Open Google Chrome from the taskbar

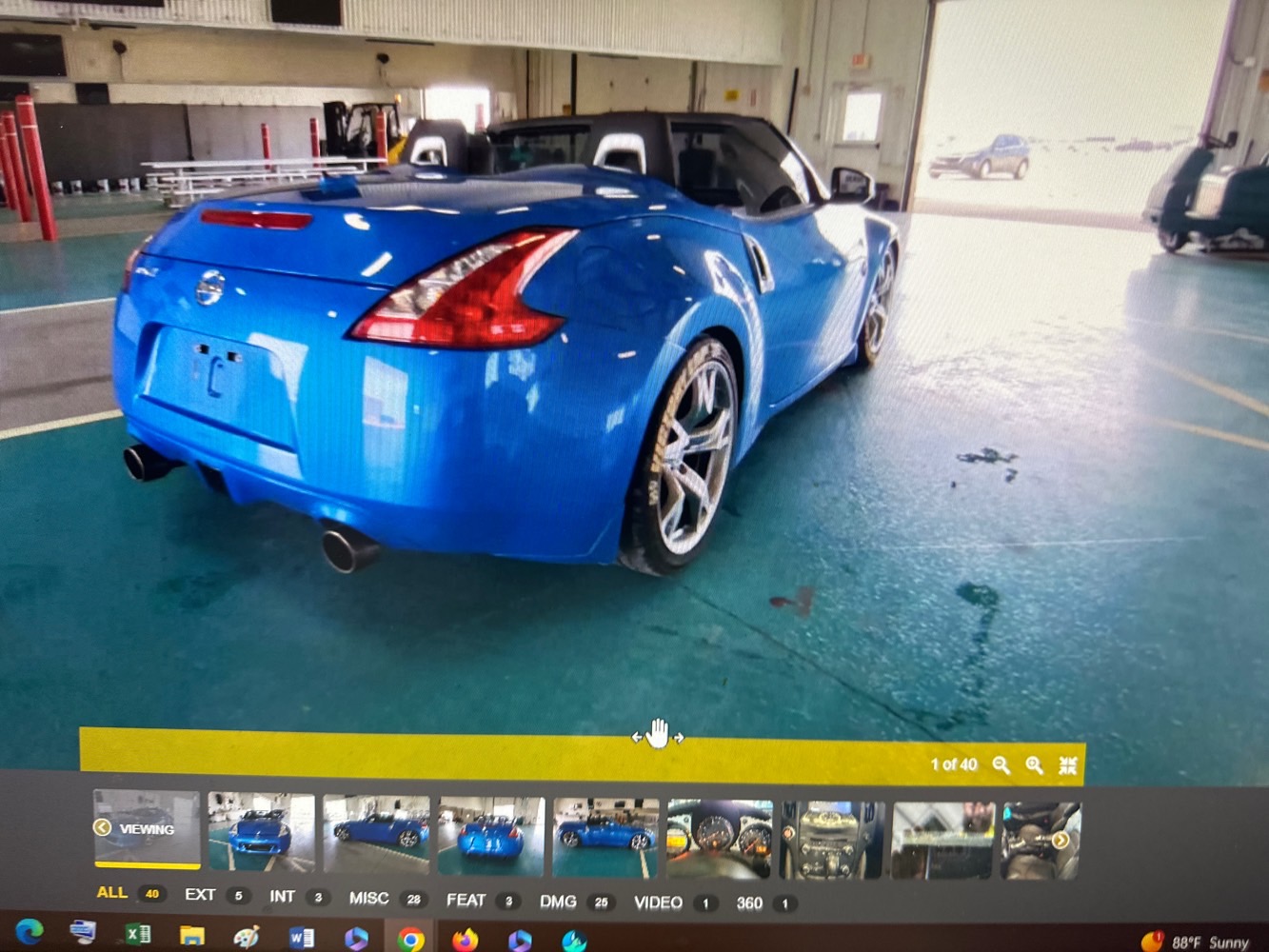tap(411, 940)
